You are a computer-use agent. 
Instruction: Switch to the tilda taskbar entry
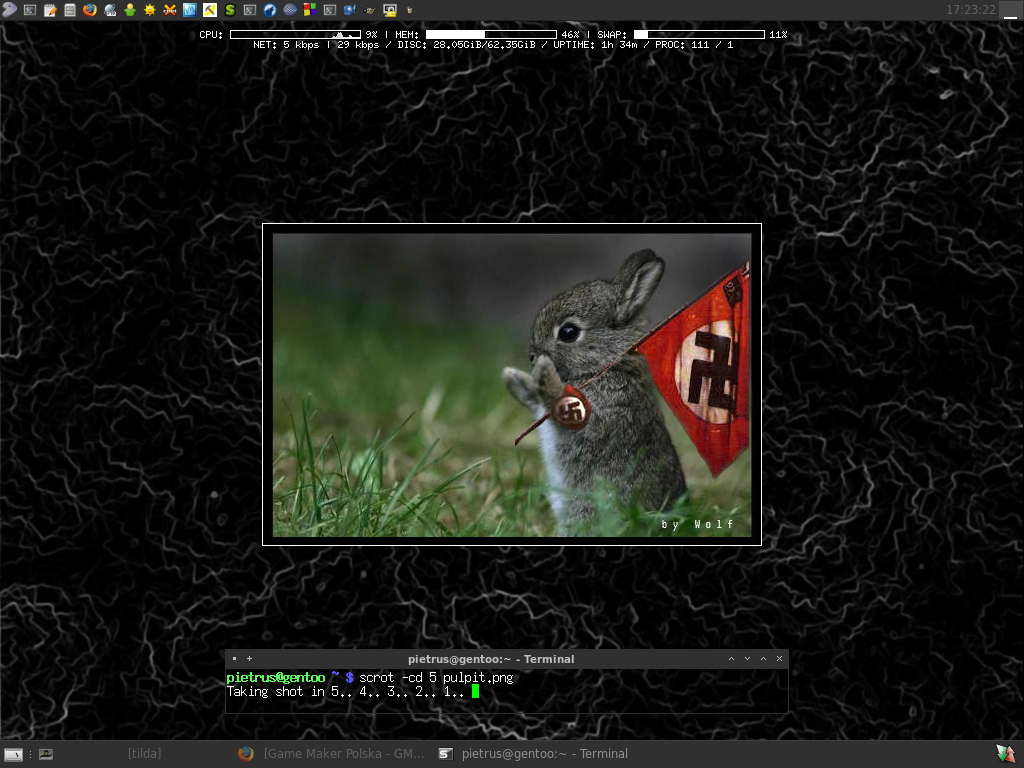[144, 754]
